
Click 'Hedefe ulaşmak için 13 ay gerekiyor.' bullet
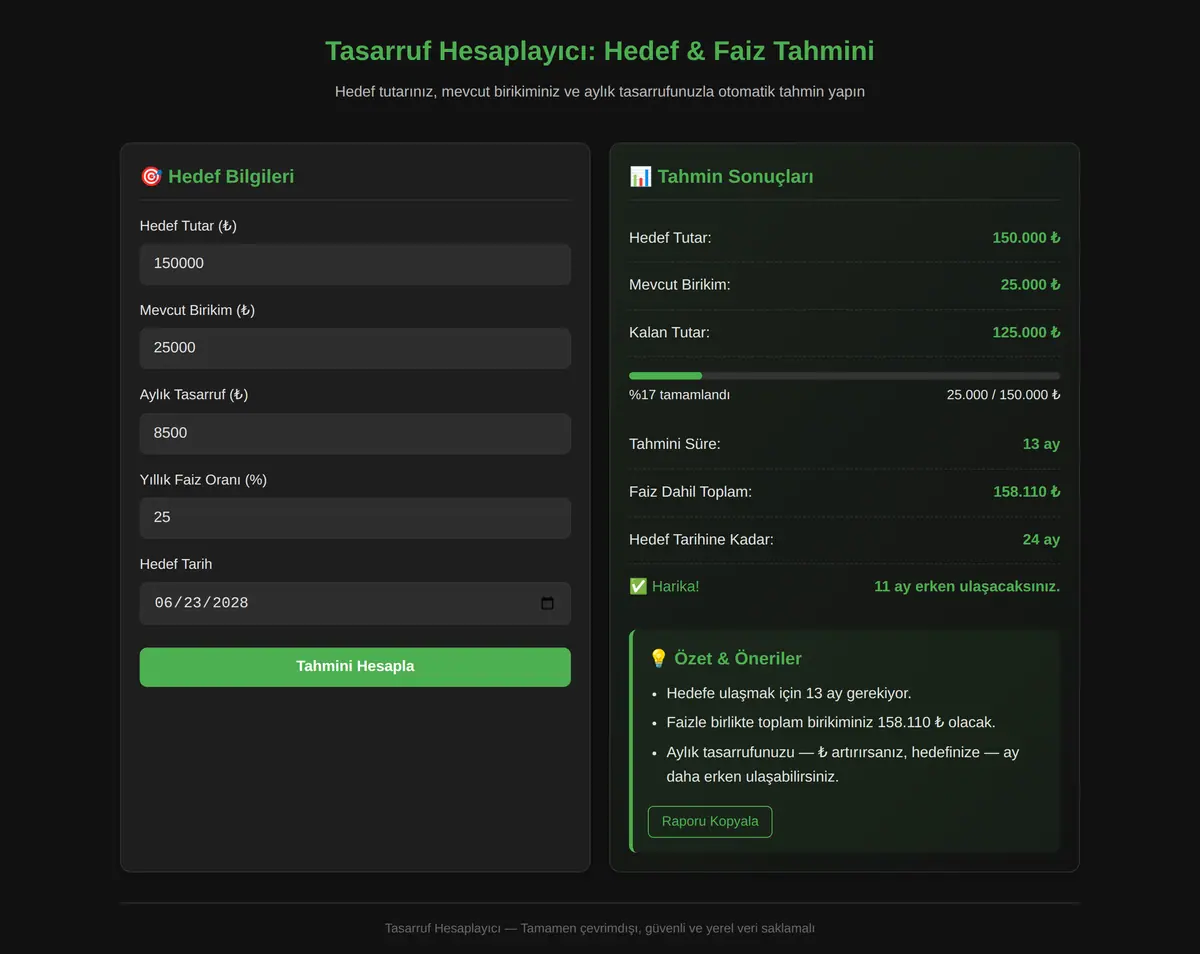(x=789, y=693)
